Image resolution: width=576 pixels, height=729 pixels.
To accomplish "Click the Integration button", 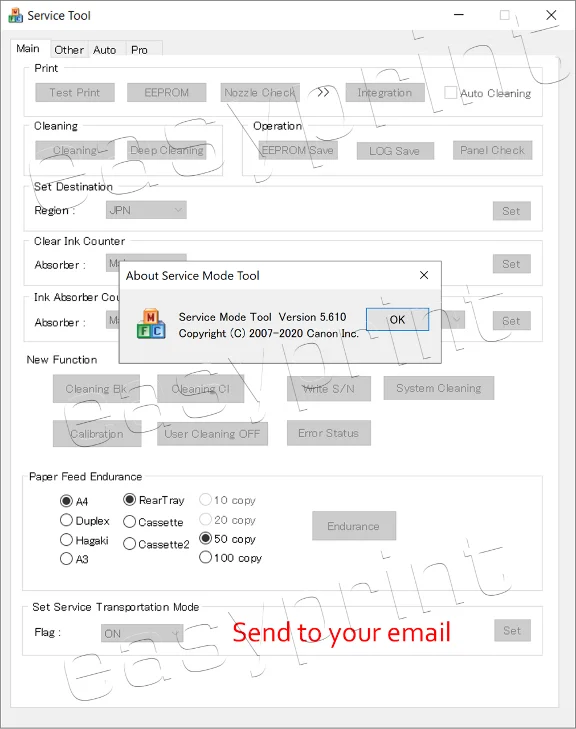I will (385, 93).
